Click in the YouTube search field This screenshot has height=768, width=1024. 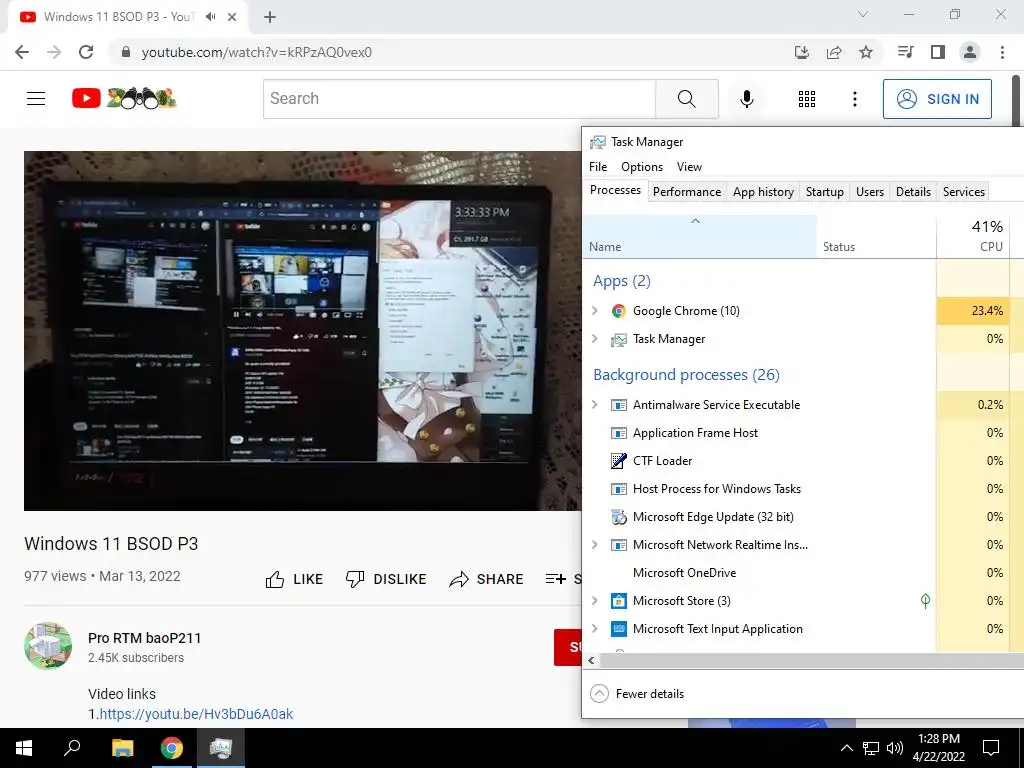(x=459, y=99)
